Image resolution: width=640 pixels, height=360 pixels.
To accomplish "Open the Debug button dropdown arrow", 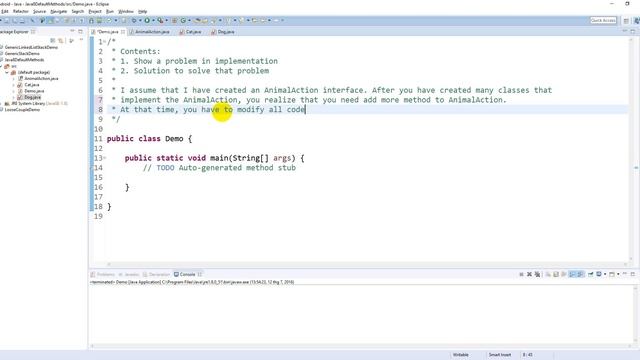I will tap(140, 20).
